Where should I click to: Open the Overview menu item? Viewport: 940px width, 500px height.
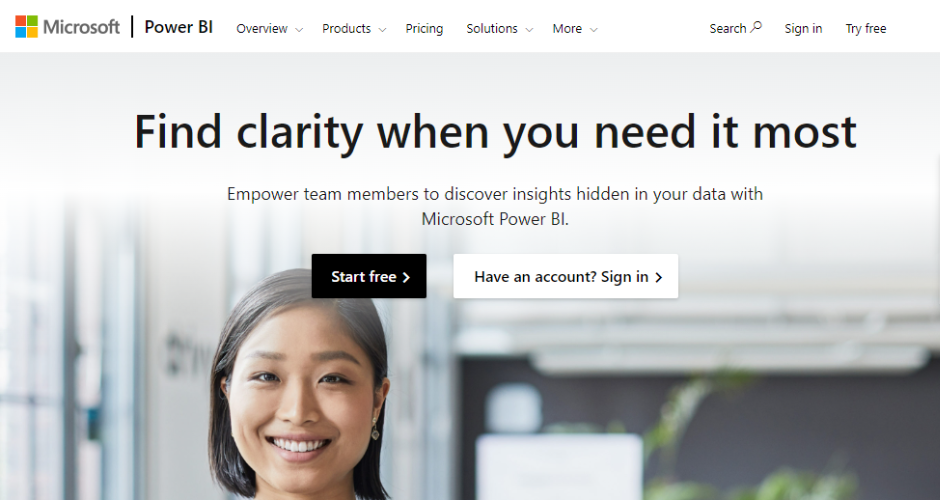(x=261, y=29)
